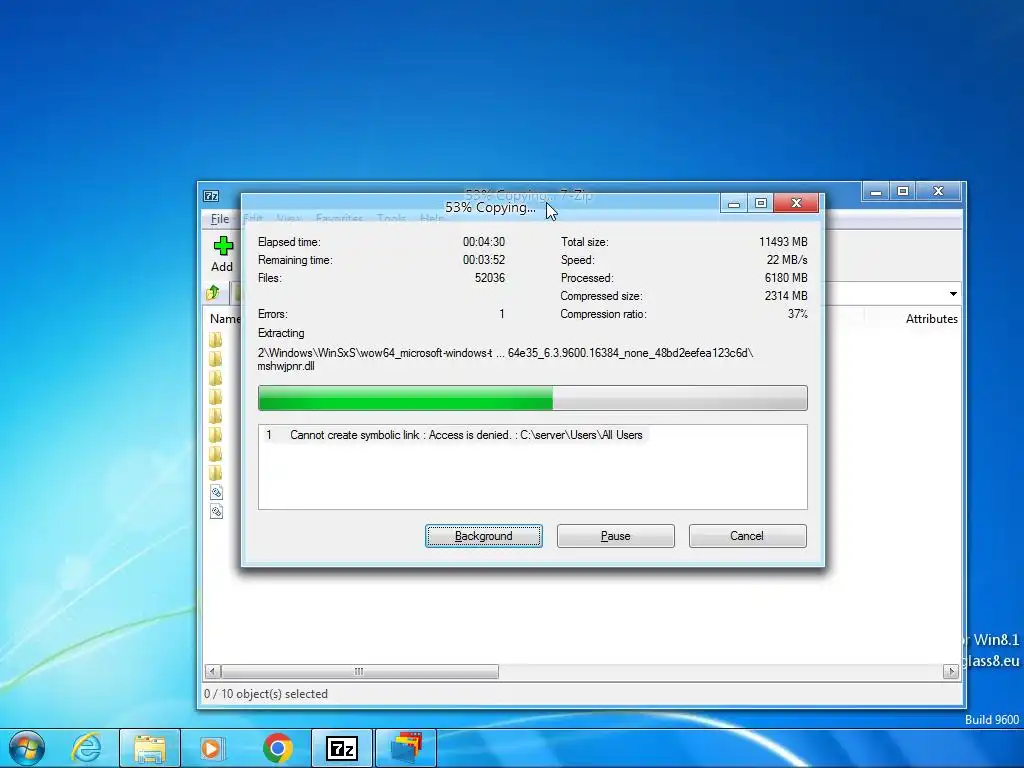Click the Processed value 6180 MB
1024x768 pixels.
click(786, 278)
